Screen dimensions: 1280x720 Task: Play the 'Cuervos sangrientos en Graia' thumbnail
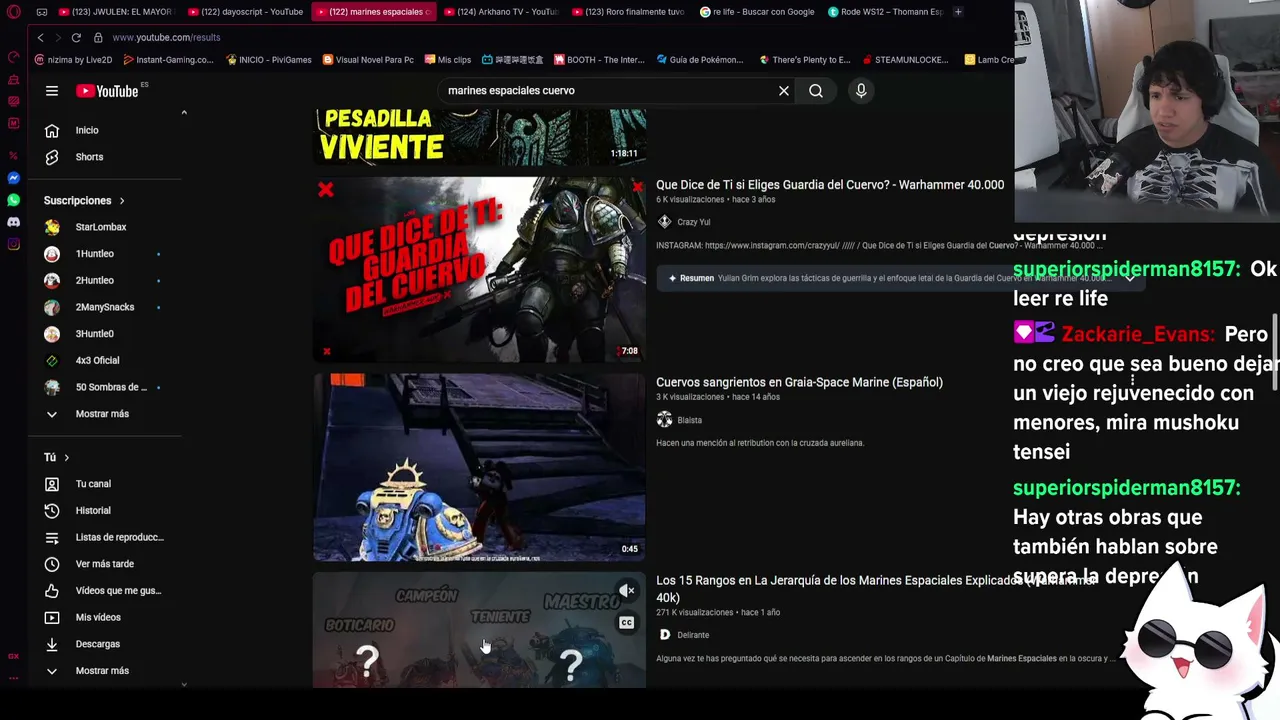479,467
